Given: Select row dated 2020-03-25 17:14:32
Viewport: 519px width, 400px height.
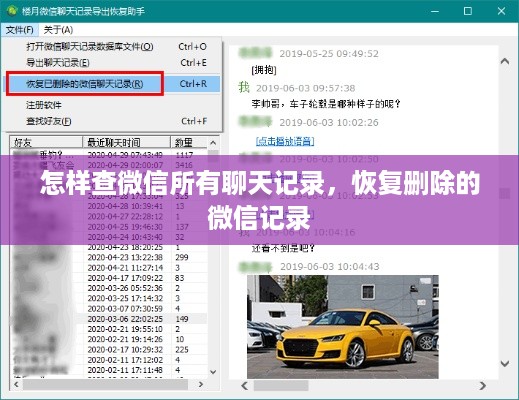Looking at the screenshot, I should (x=109, y=298).
